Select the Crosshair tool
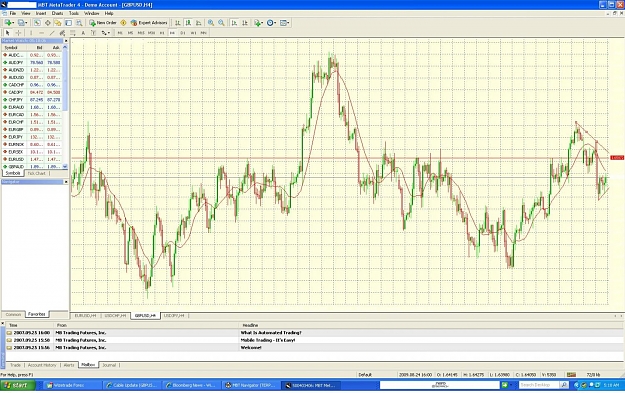625x393 pixels. 18,33
